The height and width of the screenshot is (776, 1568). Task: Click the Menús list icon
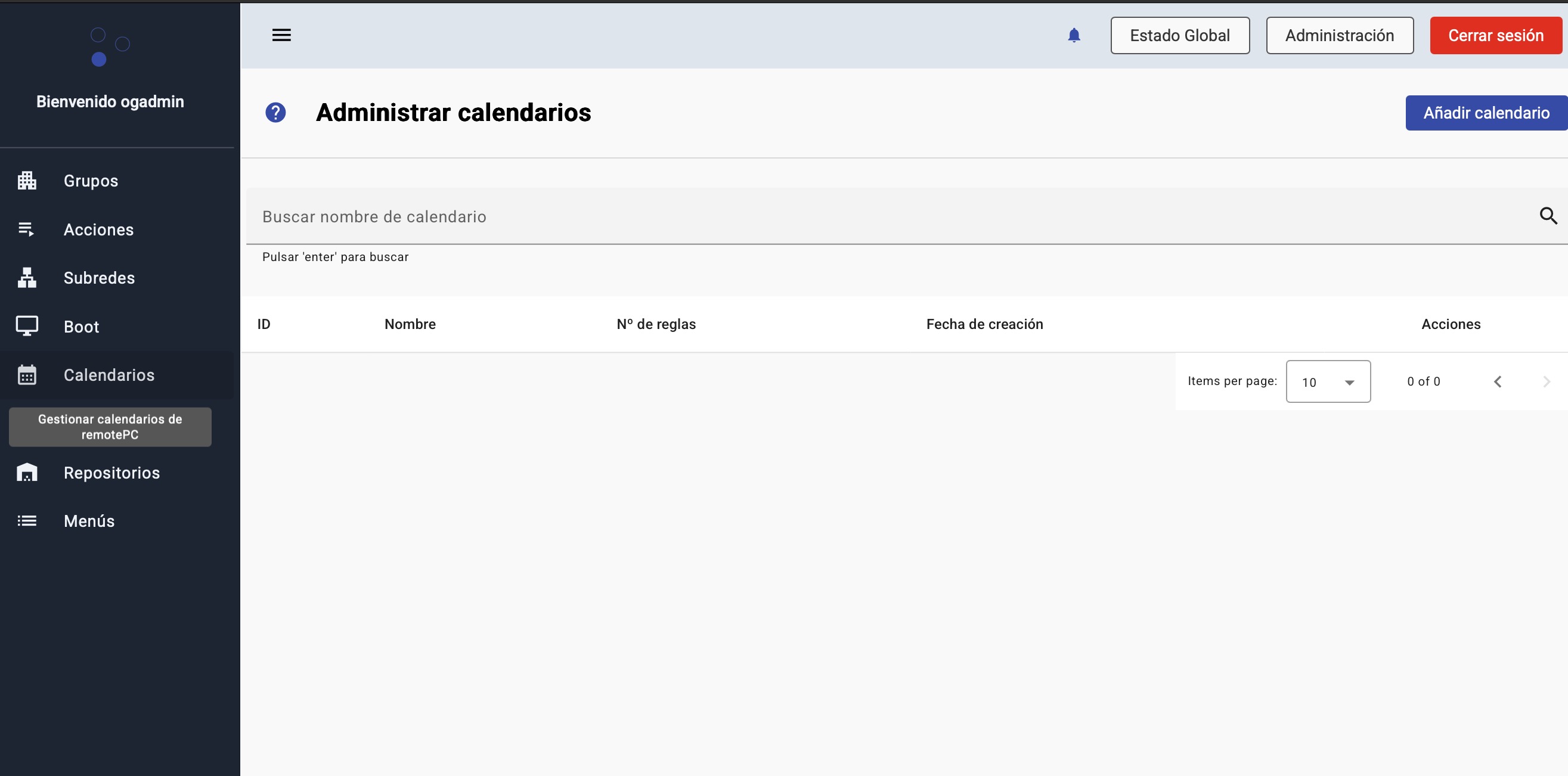click(27, 521)
